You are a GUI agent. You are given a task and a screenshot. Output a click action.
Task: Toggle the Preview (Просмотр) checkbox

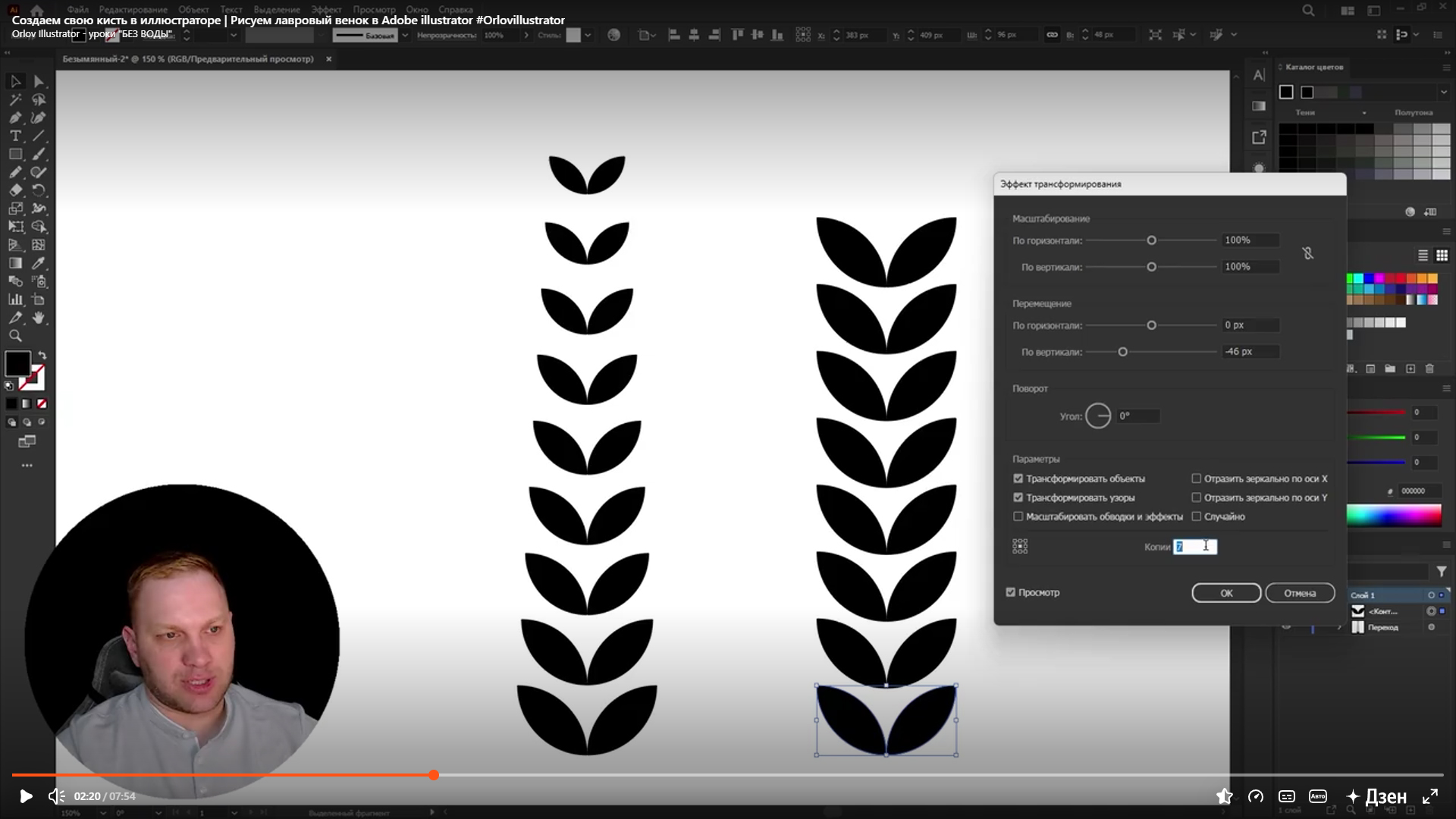1010,592
